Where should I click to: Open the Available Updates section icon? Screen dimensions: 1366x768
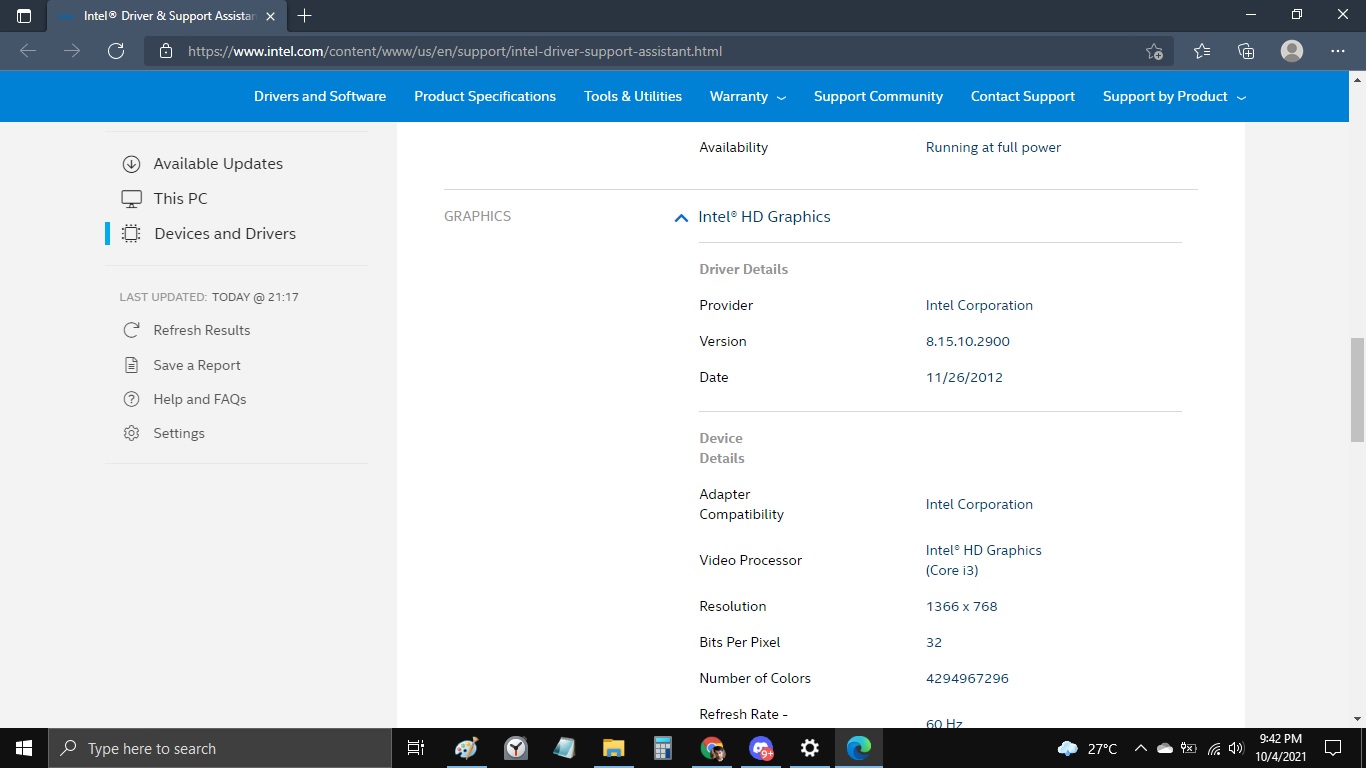point(131,164)
